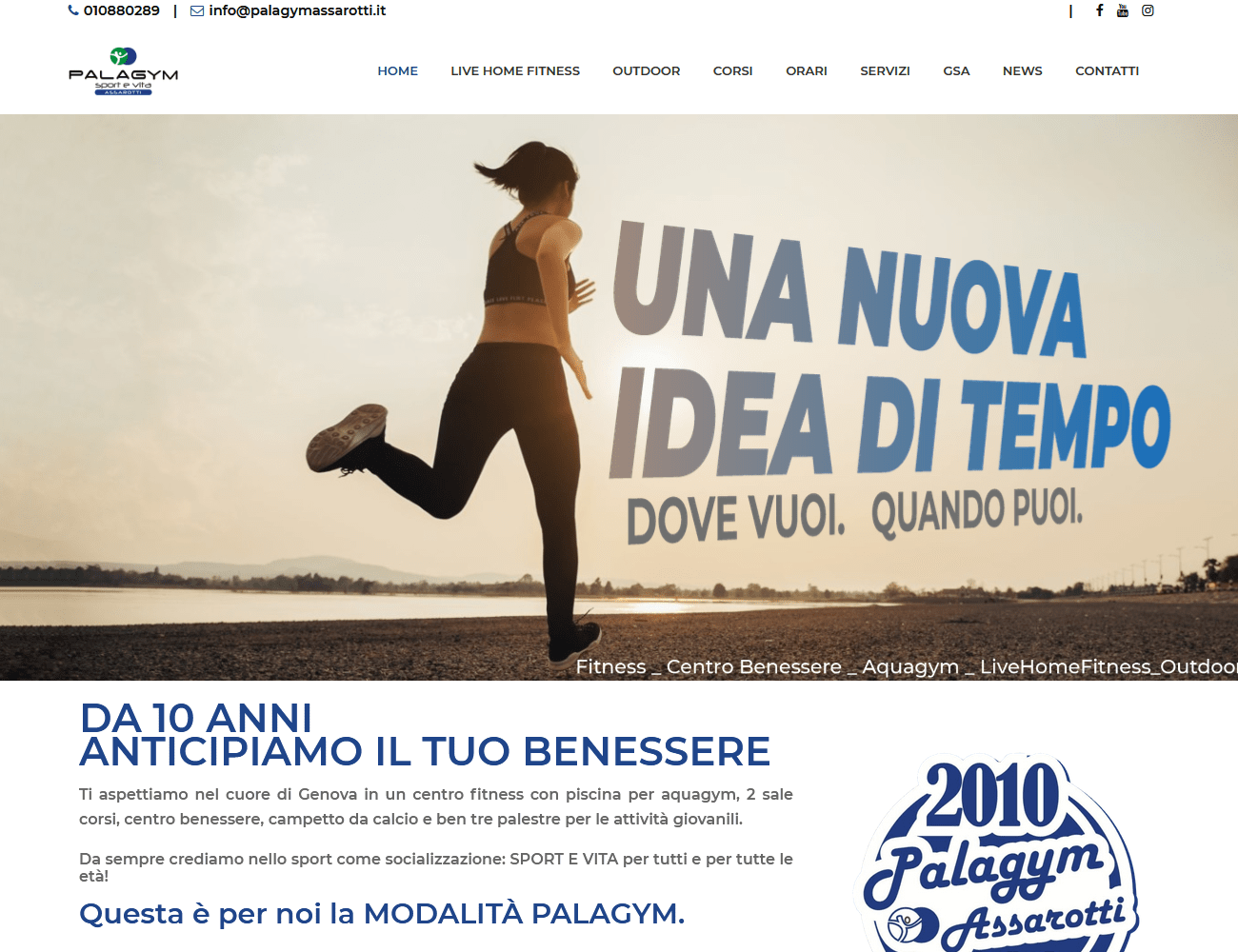Select HOME in navigation menu
1238x952 pixels.
(x=397, y=70)
